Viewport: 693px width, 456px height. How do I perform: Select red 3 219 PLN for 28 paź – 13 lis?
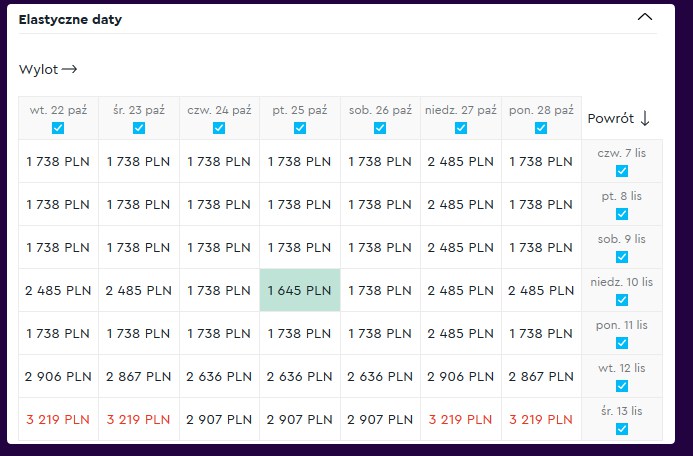[541, 419]
